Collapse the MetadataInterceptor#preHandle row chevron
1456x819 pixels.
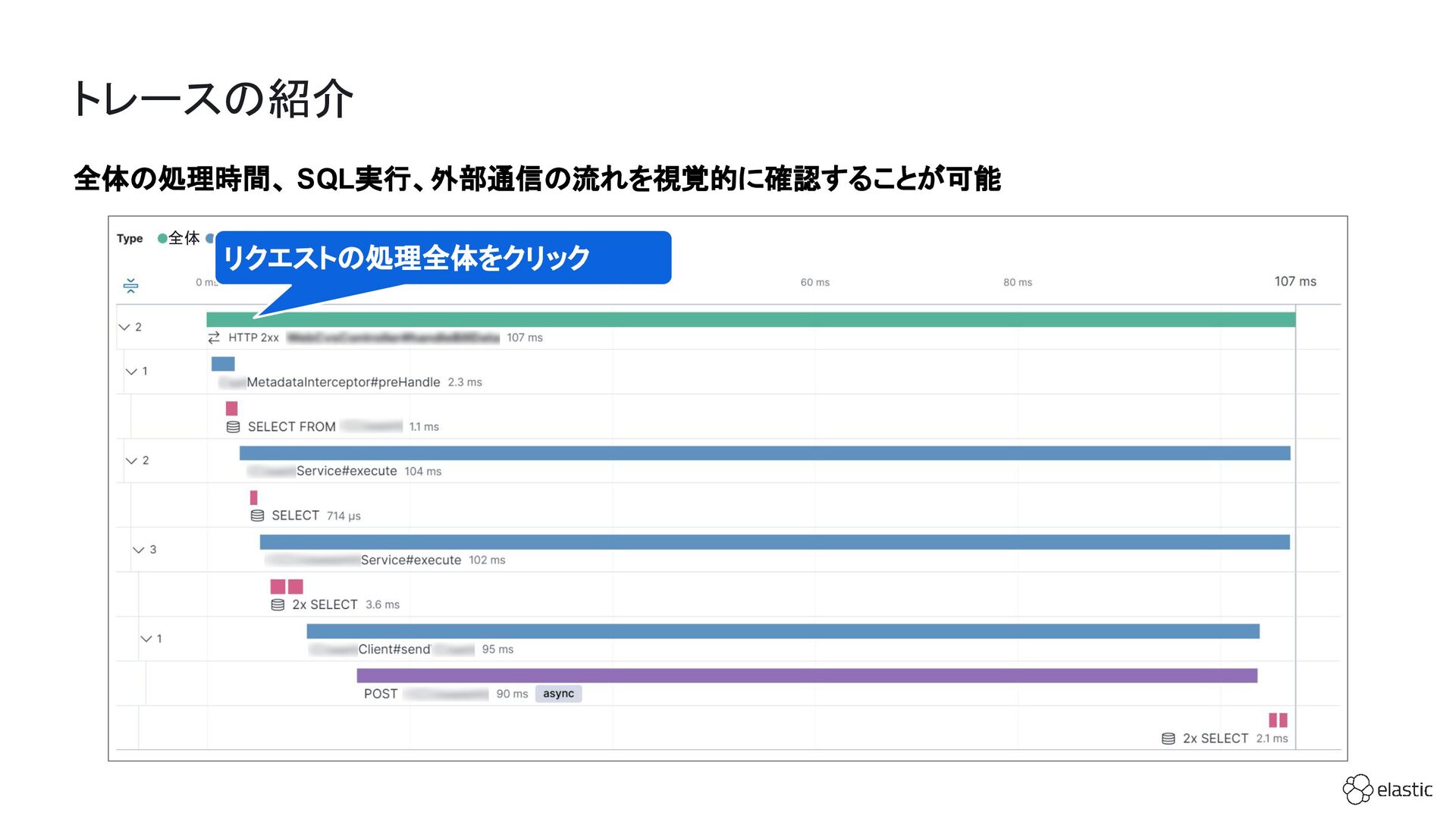point(131,372)
